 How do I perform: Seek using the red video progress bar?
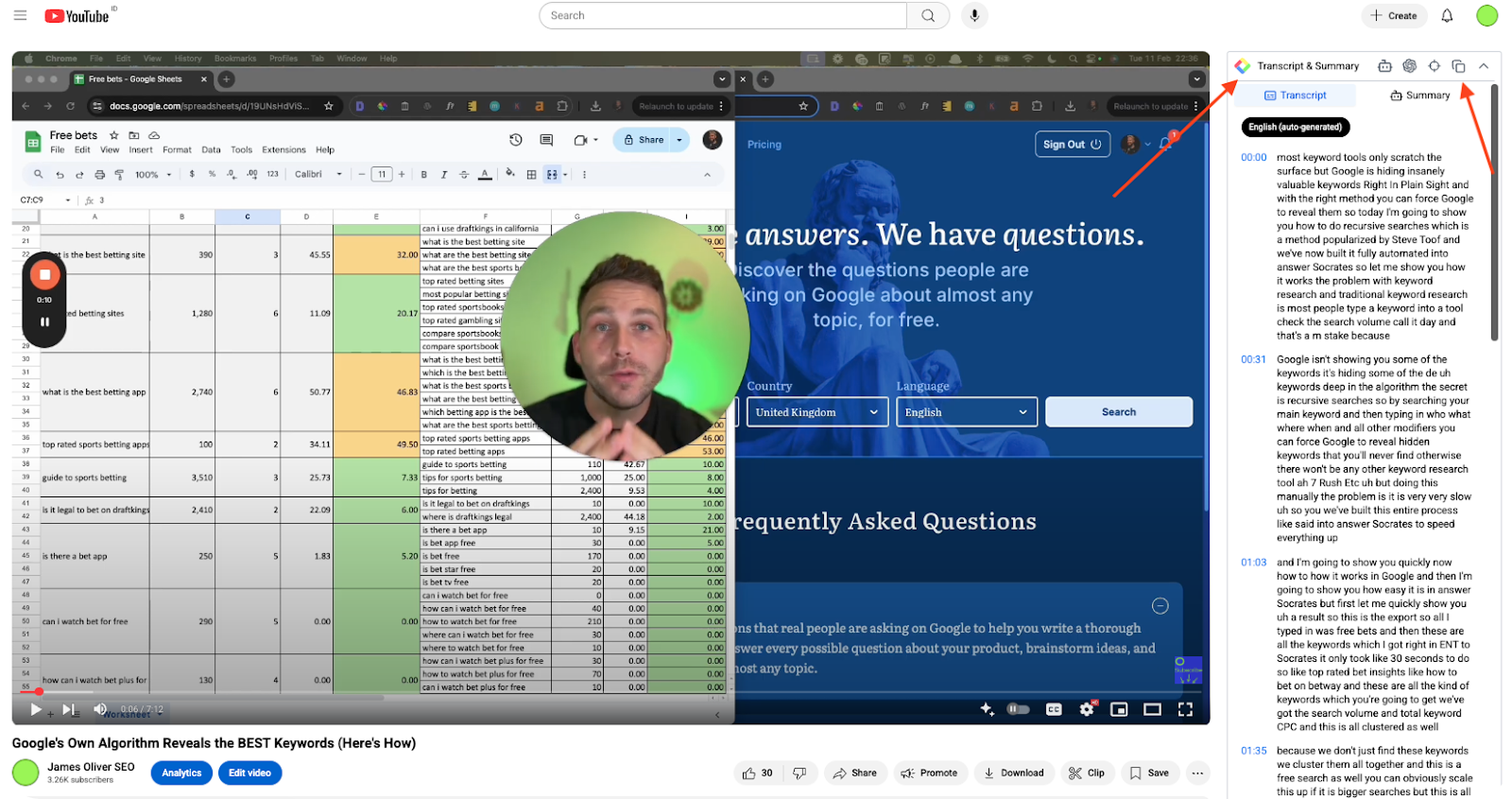(x=610, y=692)
